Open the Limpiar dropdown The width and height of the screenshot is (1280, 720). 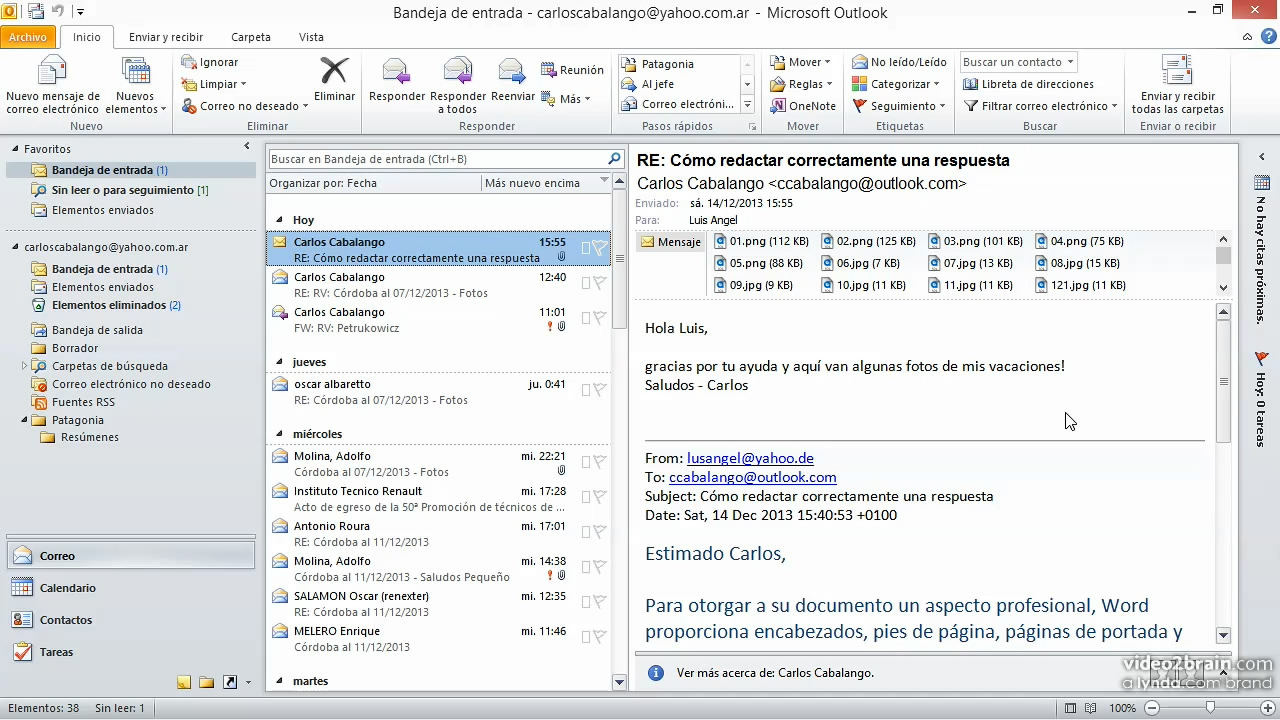coord(214,84)
